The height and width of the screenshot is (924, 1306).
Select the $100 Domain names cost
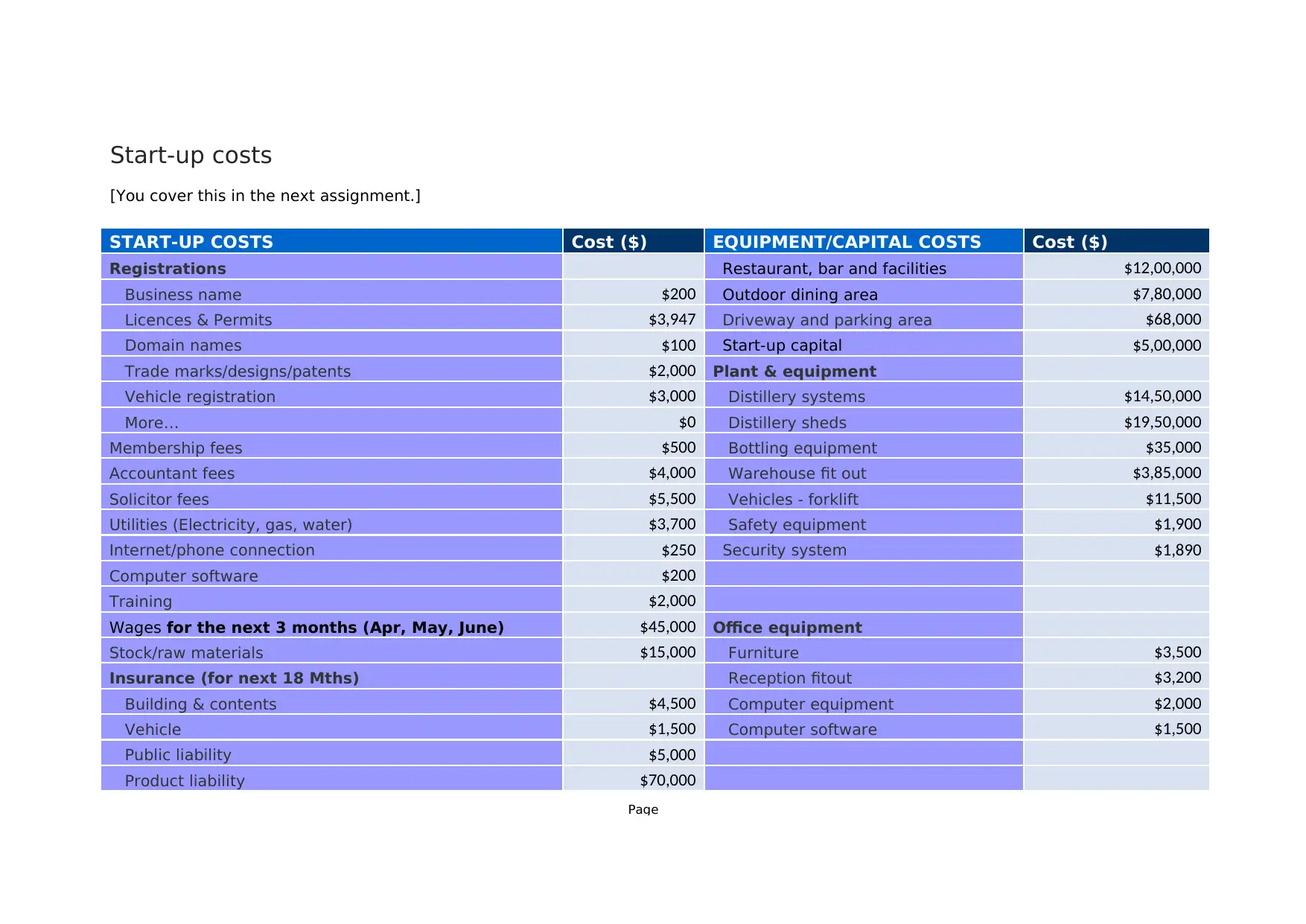[x=678, y=345]
